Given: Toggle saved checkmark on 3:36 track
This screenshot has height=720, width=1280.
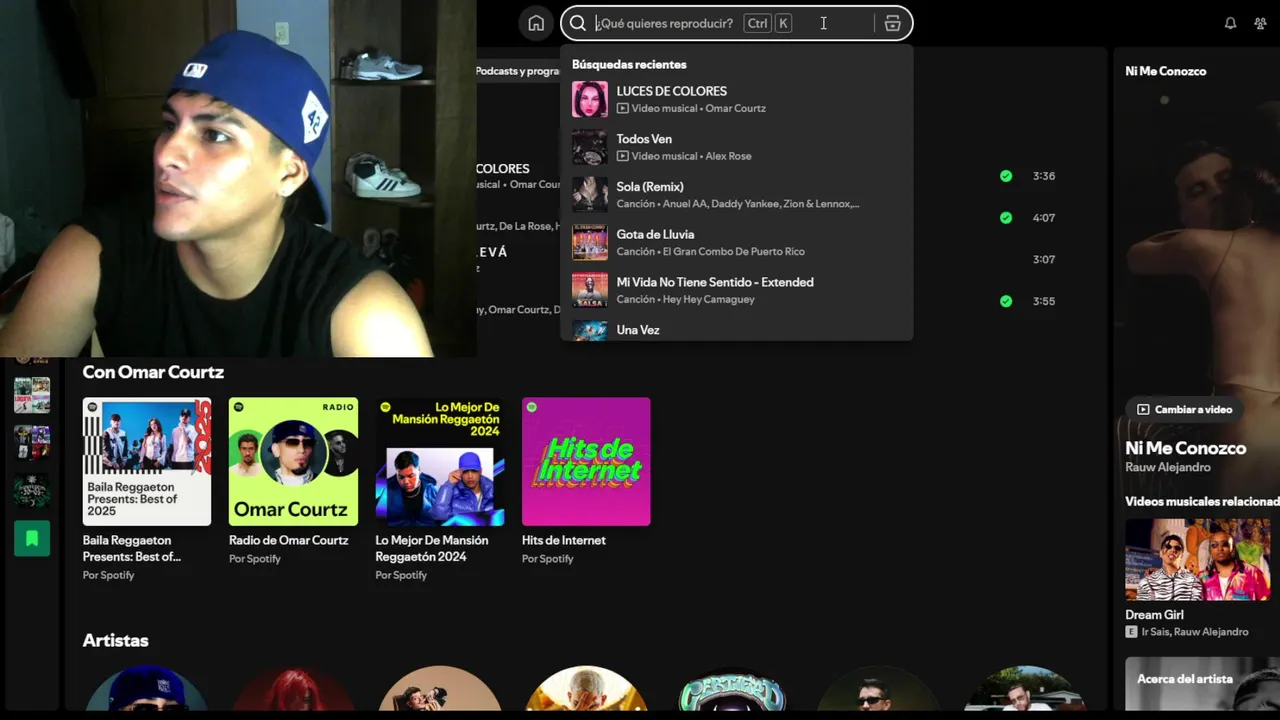Looking at the screenshot, I should (x=1006, y=176).
